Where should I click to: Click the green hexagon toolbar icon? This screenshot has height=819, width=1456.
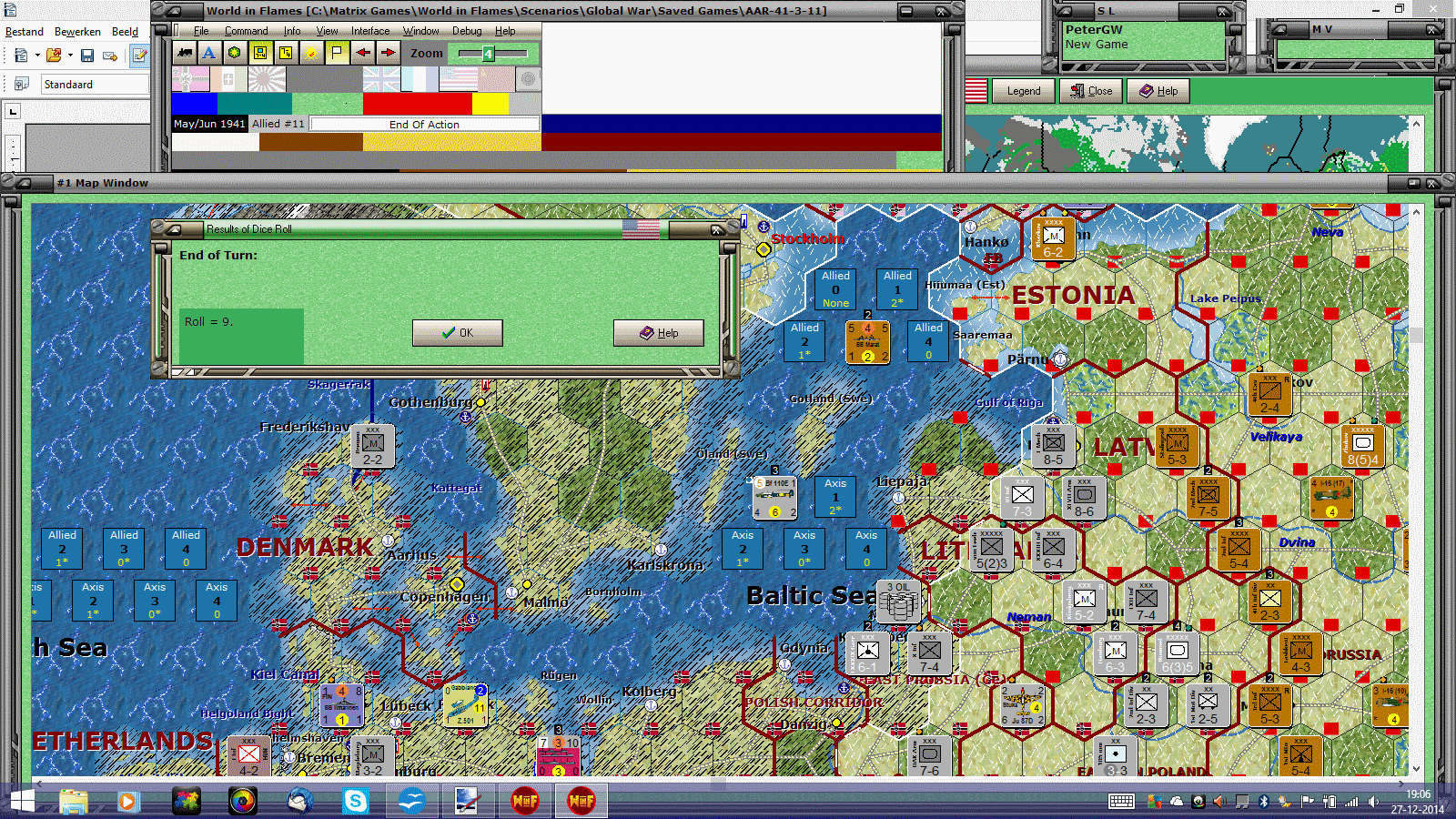click(235, 53)
